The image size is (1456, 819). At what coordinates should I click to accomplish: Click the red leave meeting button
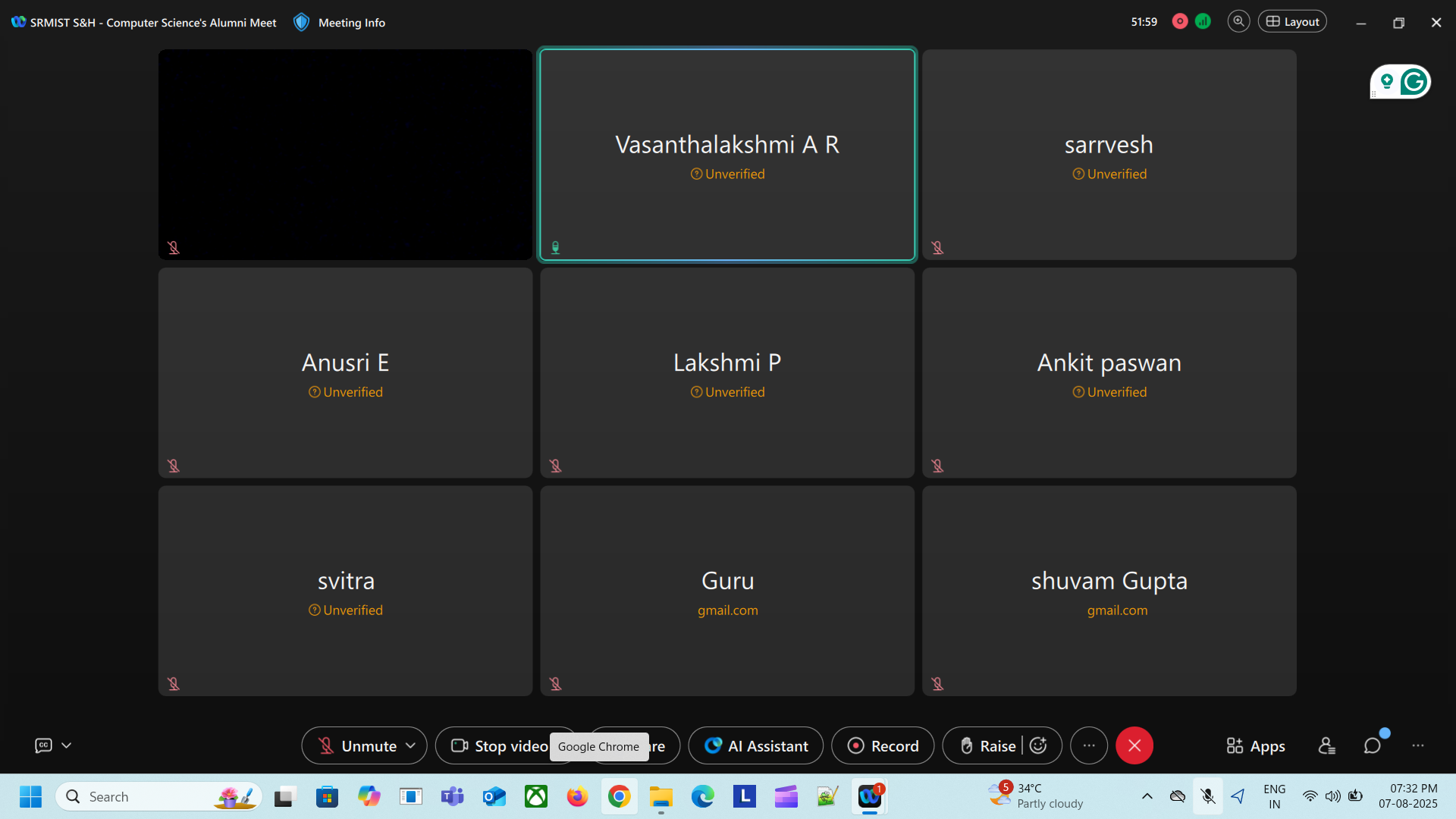[x=1134, y=746]
